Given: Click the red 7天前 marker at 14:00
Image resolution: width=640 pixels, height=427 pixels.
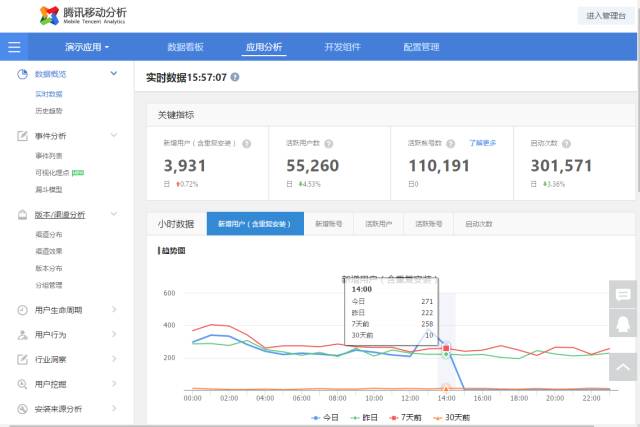Looking at the screenshot, I should click(x=446, y=348).
